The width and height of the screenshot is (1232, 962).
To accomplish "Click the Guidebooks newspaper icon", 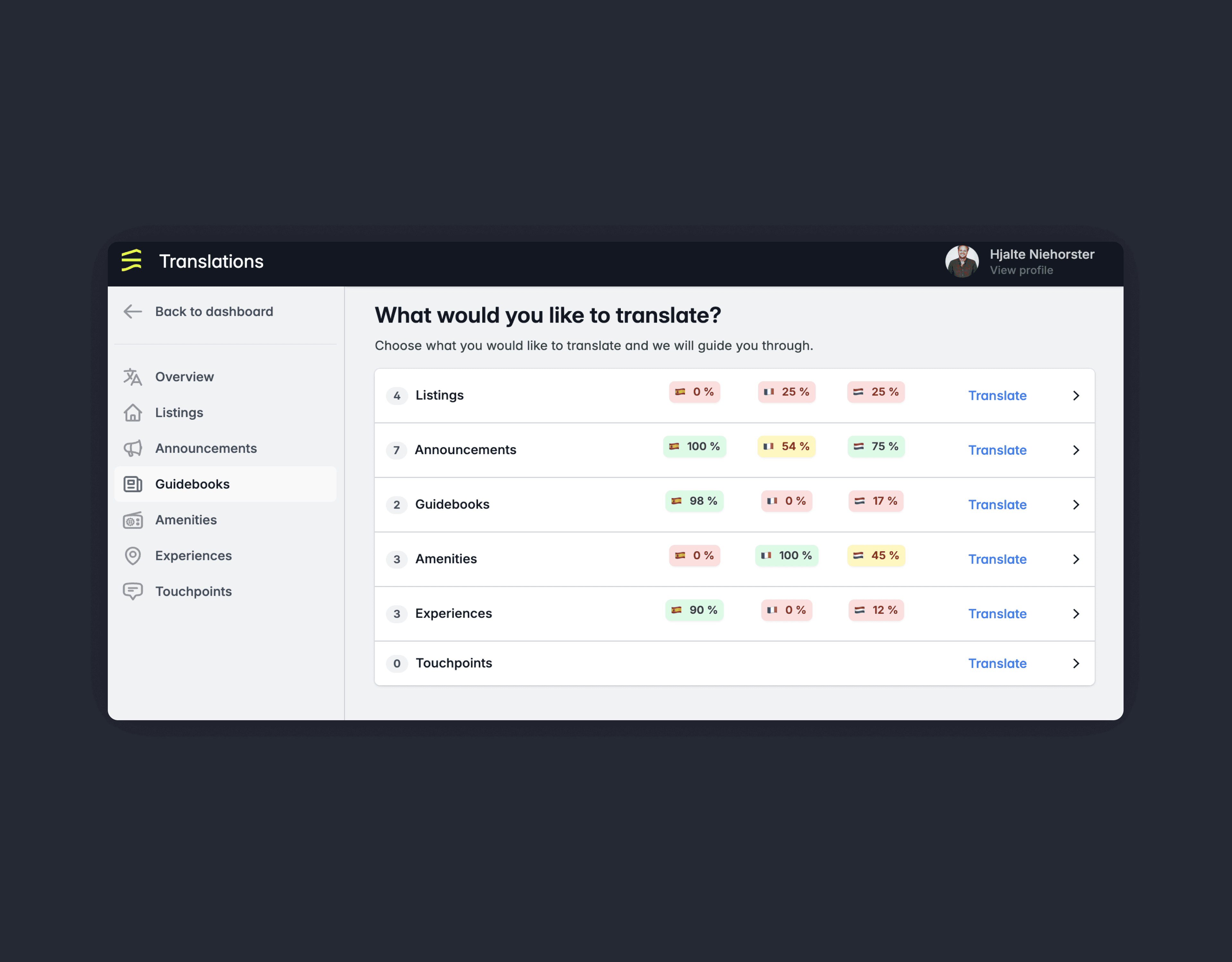I will click(x=133, y=484).
